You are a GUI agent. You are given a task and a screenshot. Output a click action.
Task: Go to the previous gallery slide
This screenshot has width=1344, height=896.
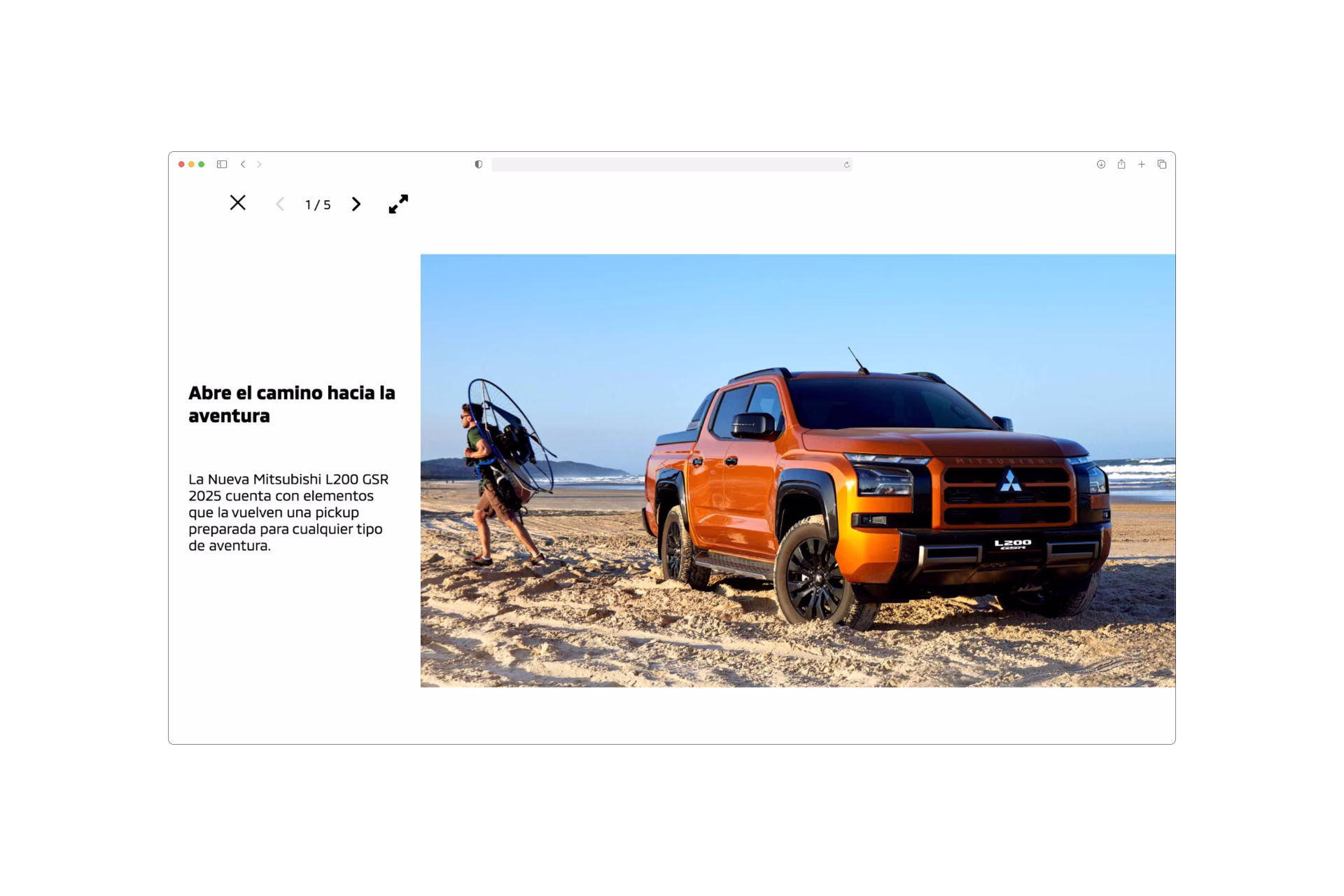(x=280, y=204)
